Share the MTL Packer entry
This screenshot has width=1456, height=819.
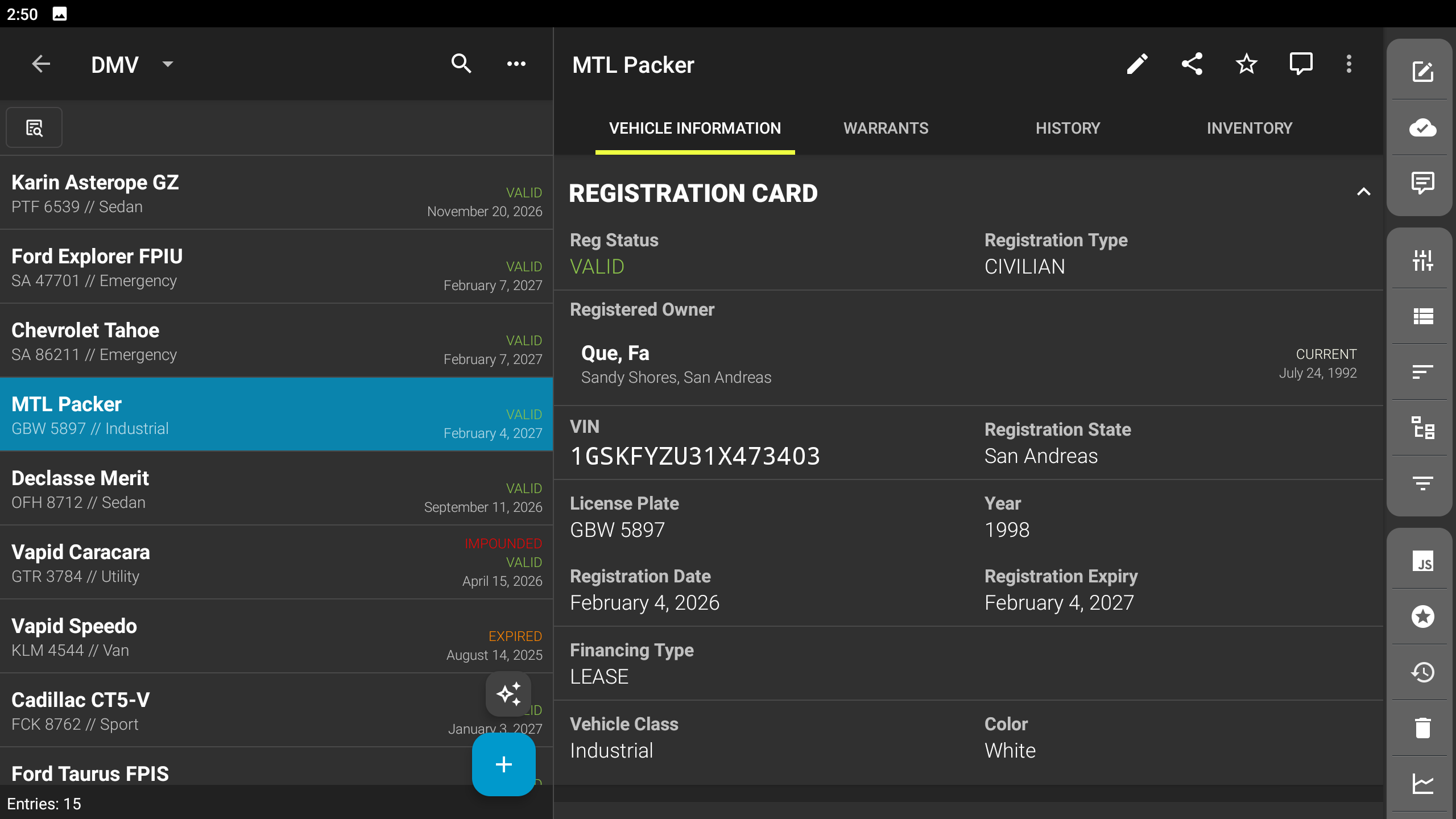click(1192, 64)
